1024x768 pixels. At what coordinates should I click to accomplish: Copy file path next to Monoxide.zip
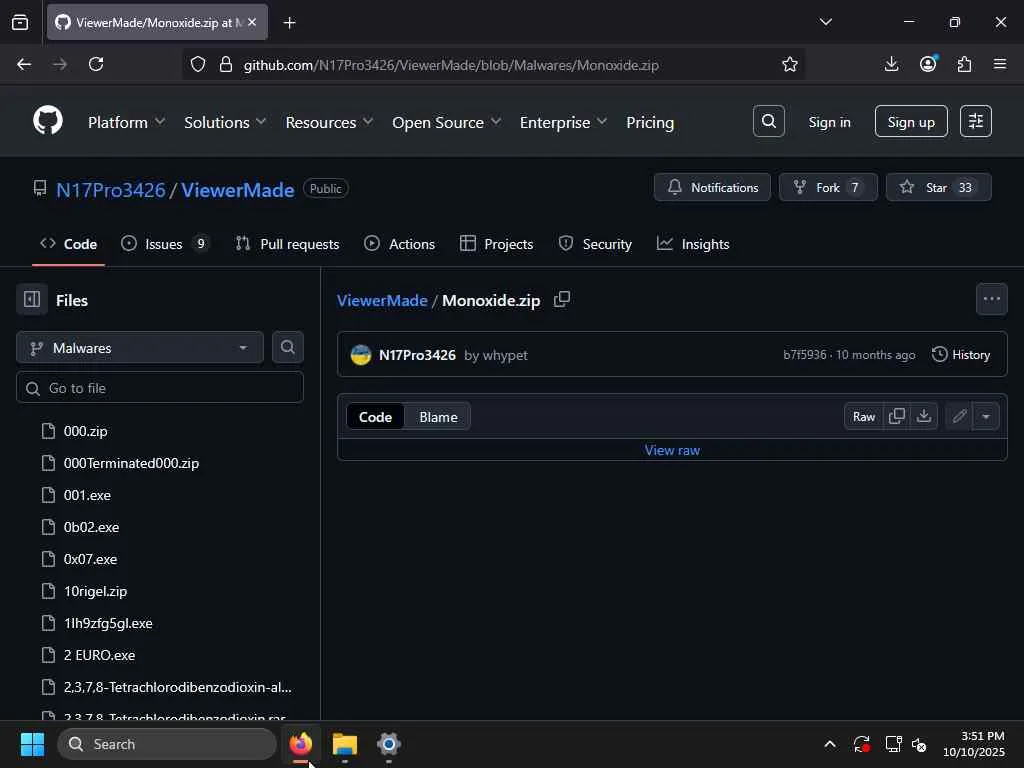[x=562, y=300]
